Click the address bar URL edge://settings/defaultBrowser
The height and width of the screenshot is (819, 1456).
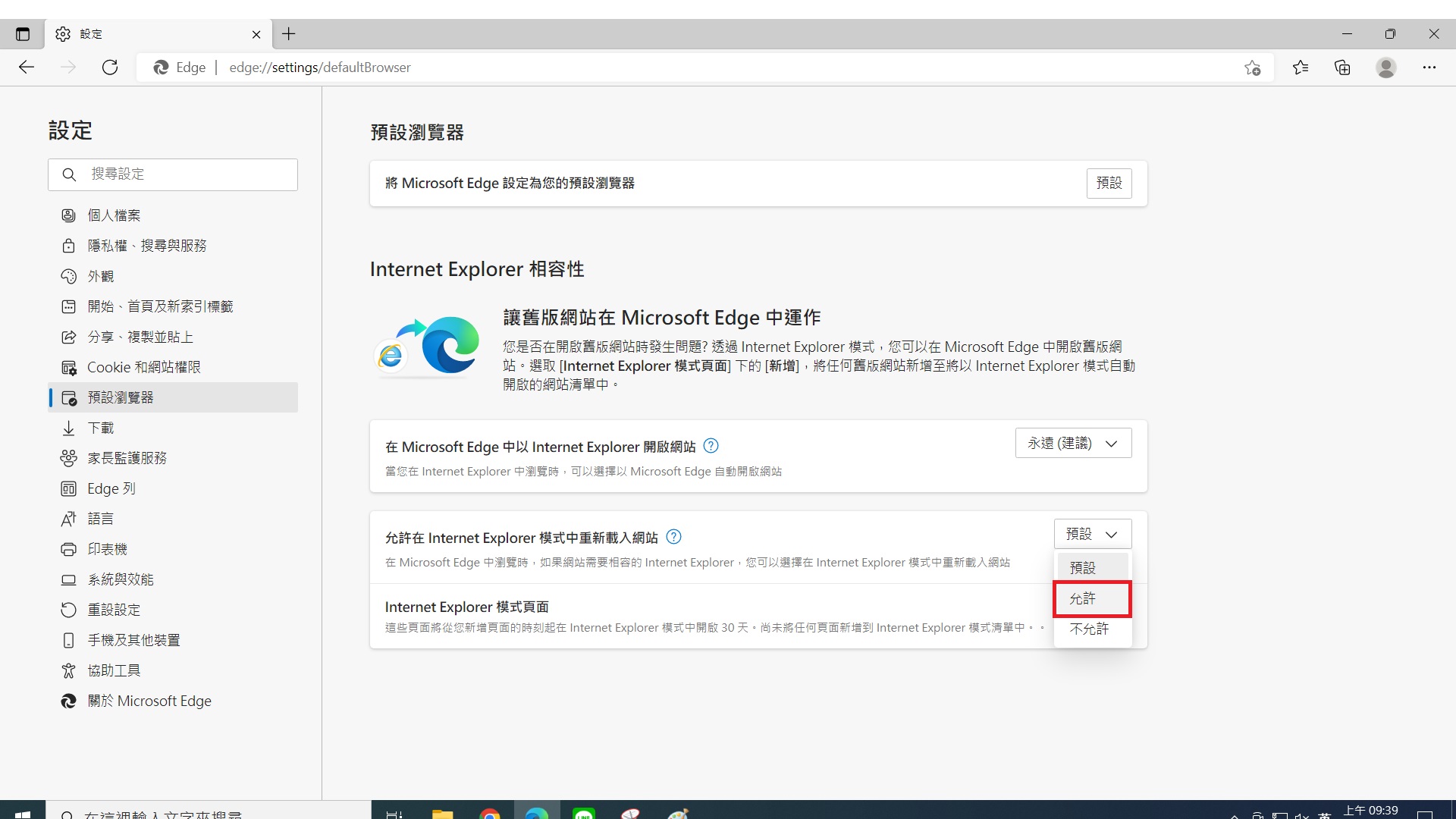tap(320, 67)
